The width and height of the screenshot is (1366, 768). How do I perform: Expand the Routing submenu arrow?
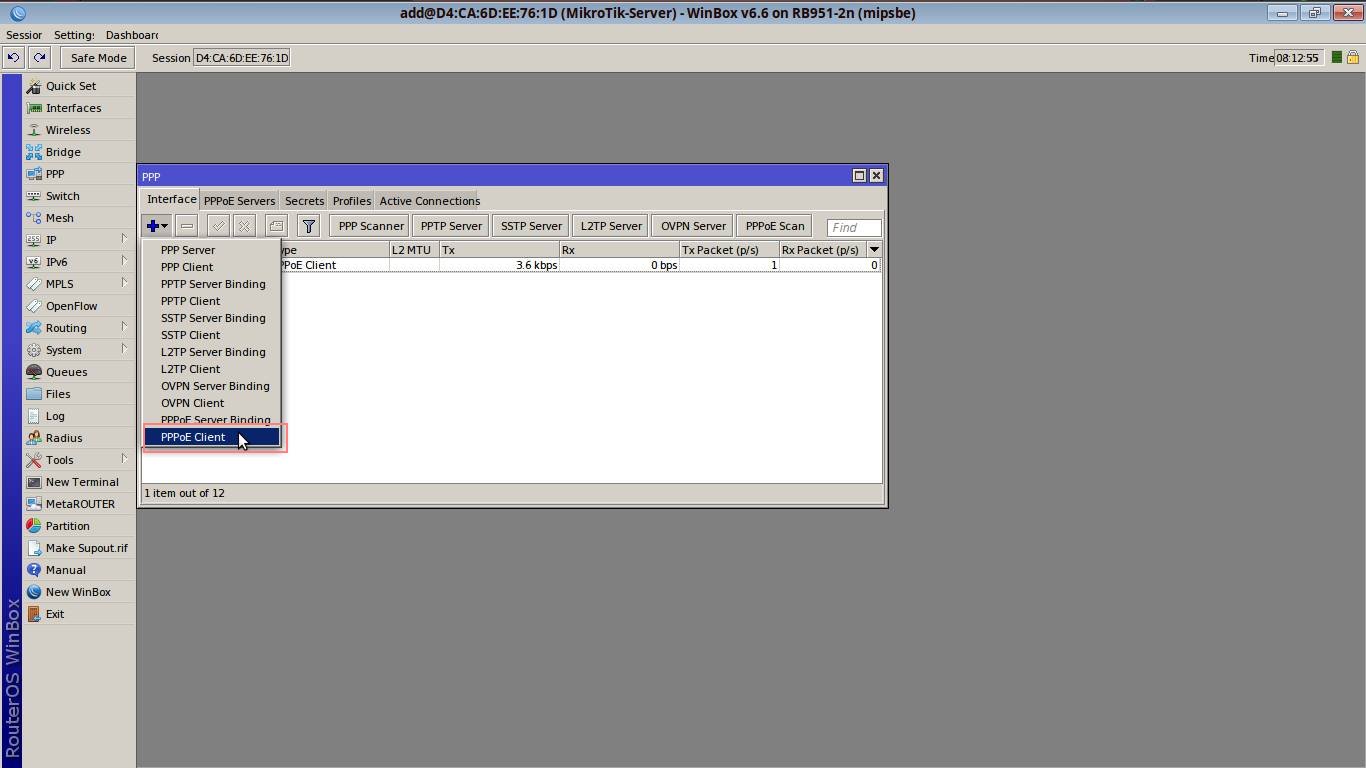point(124,327)
